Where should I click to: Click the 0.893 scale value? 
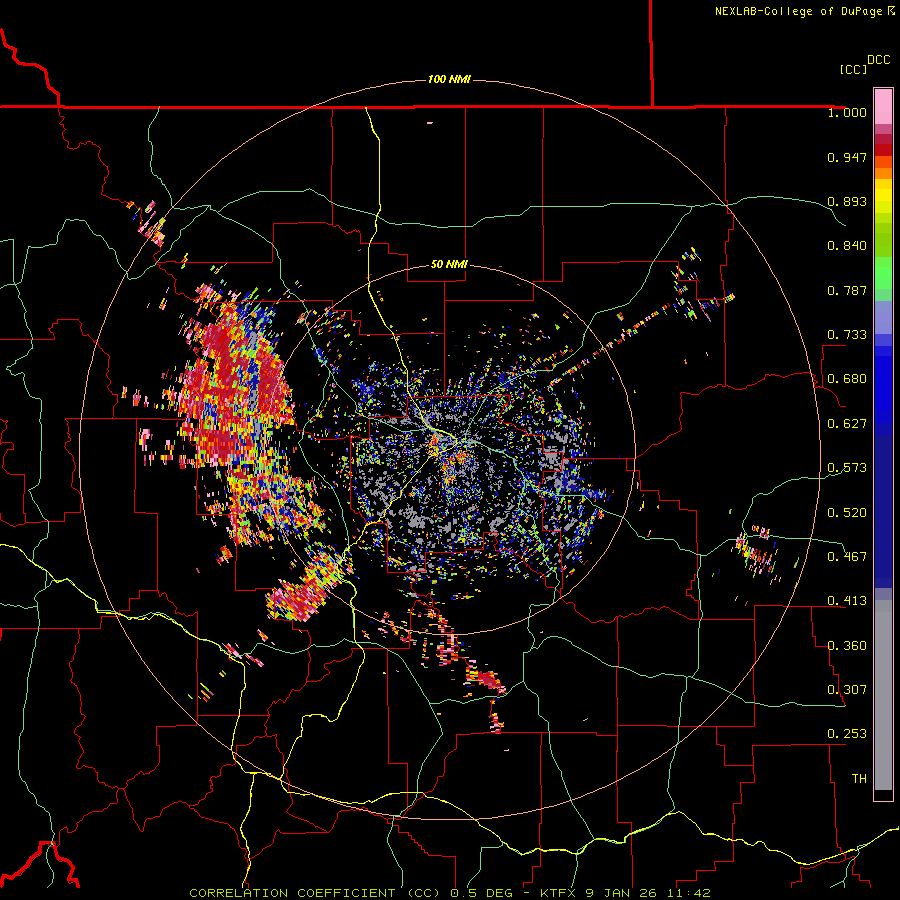(847, 201)
